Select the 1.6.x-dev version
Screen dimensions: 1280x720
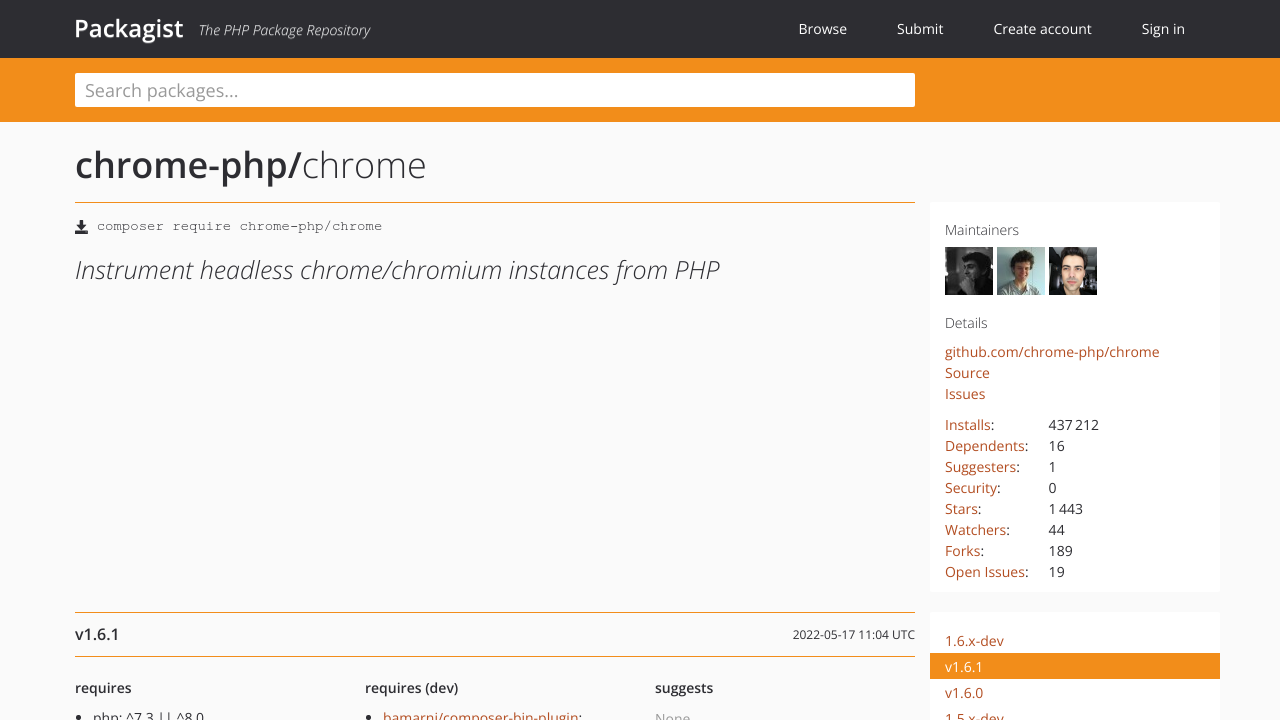(974, 640)
